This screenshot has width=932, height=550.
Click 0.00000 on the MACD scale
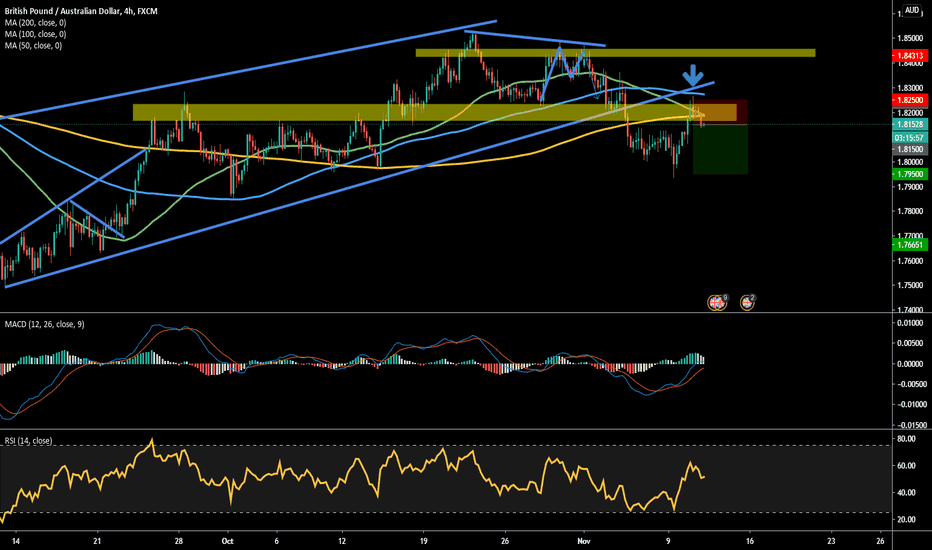click(912, 364)
